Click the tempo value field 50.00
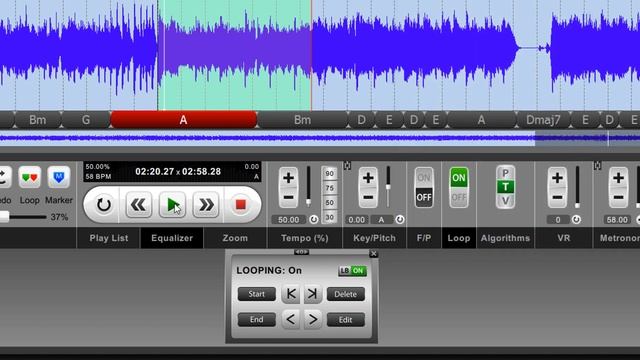 pyautogui.click(x=289, y=220)
